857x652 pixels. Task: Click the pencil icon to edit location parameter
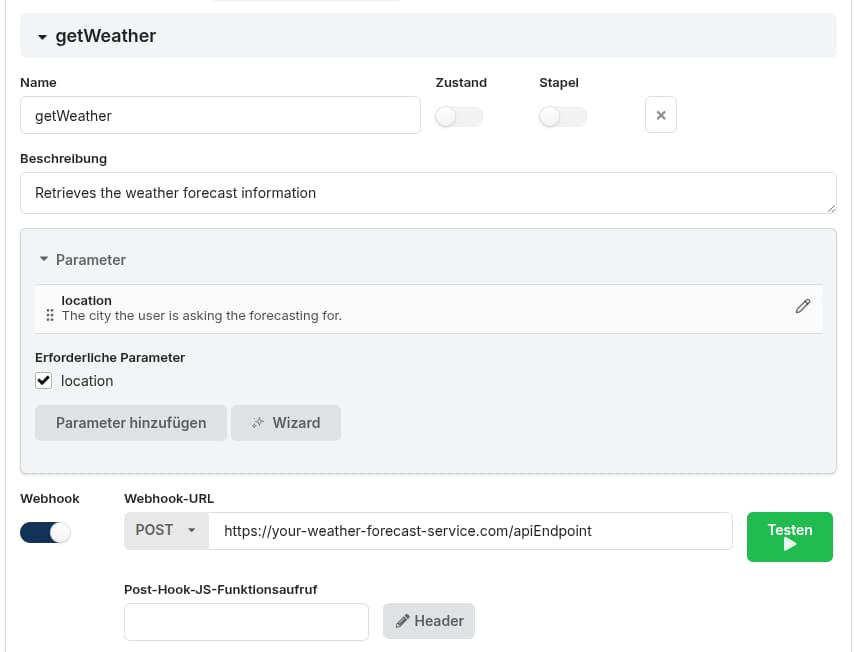802,307
